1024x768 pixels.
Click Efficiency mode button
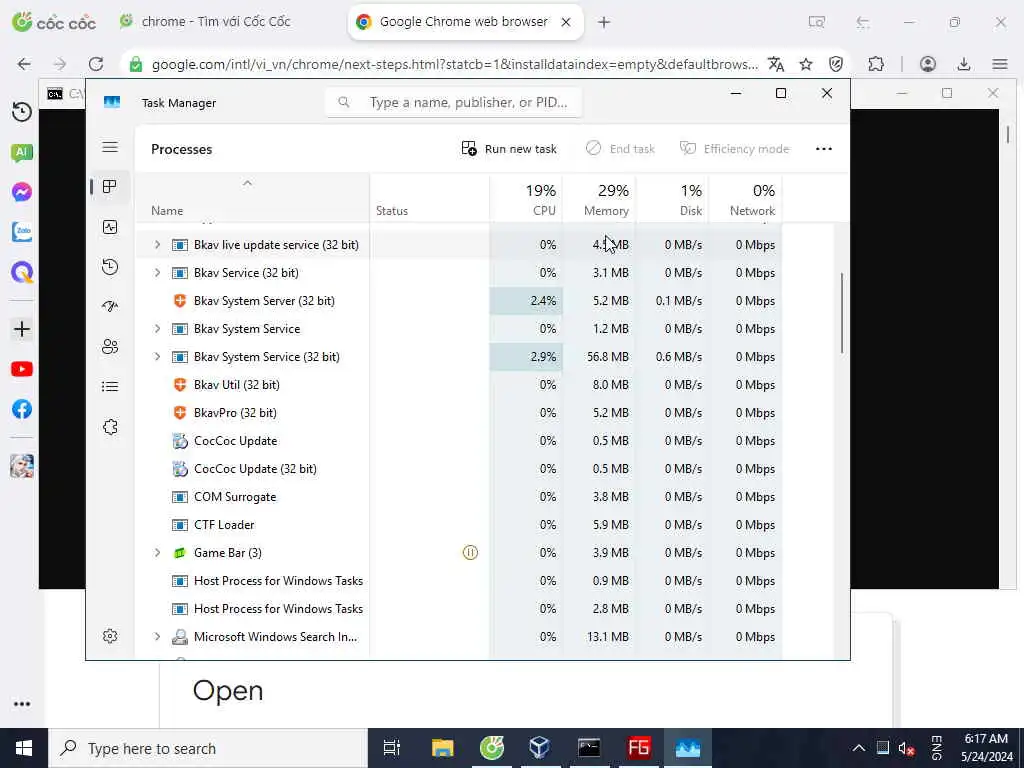[734, 149]
